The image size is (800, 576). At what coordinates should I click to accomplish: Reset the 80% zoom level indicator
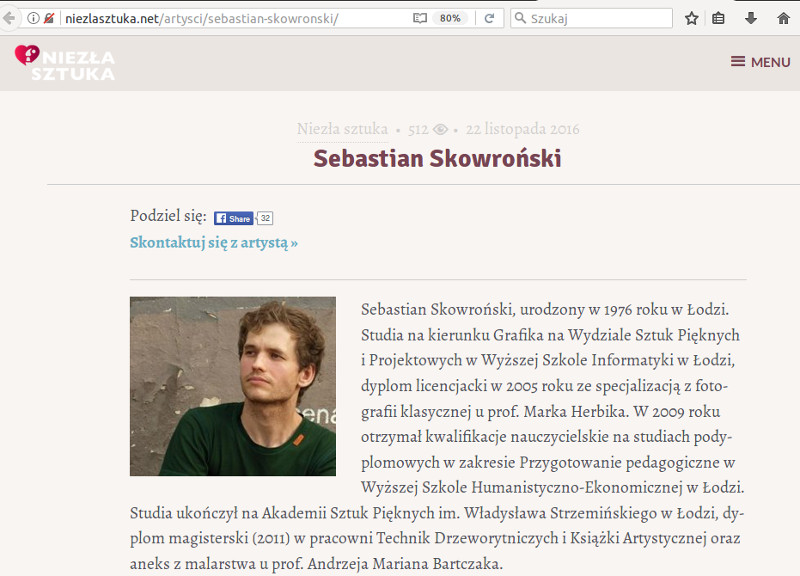point(450,18)
